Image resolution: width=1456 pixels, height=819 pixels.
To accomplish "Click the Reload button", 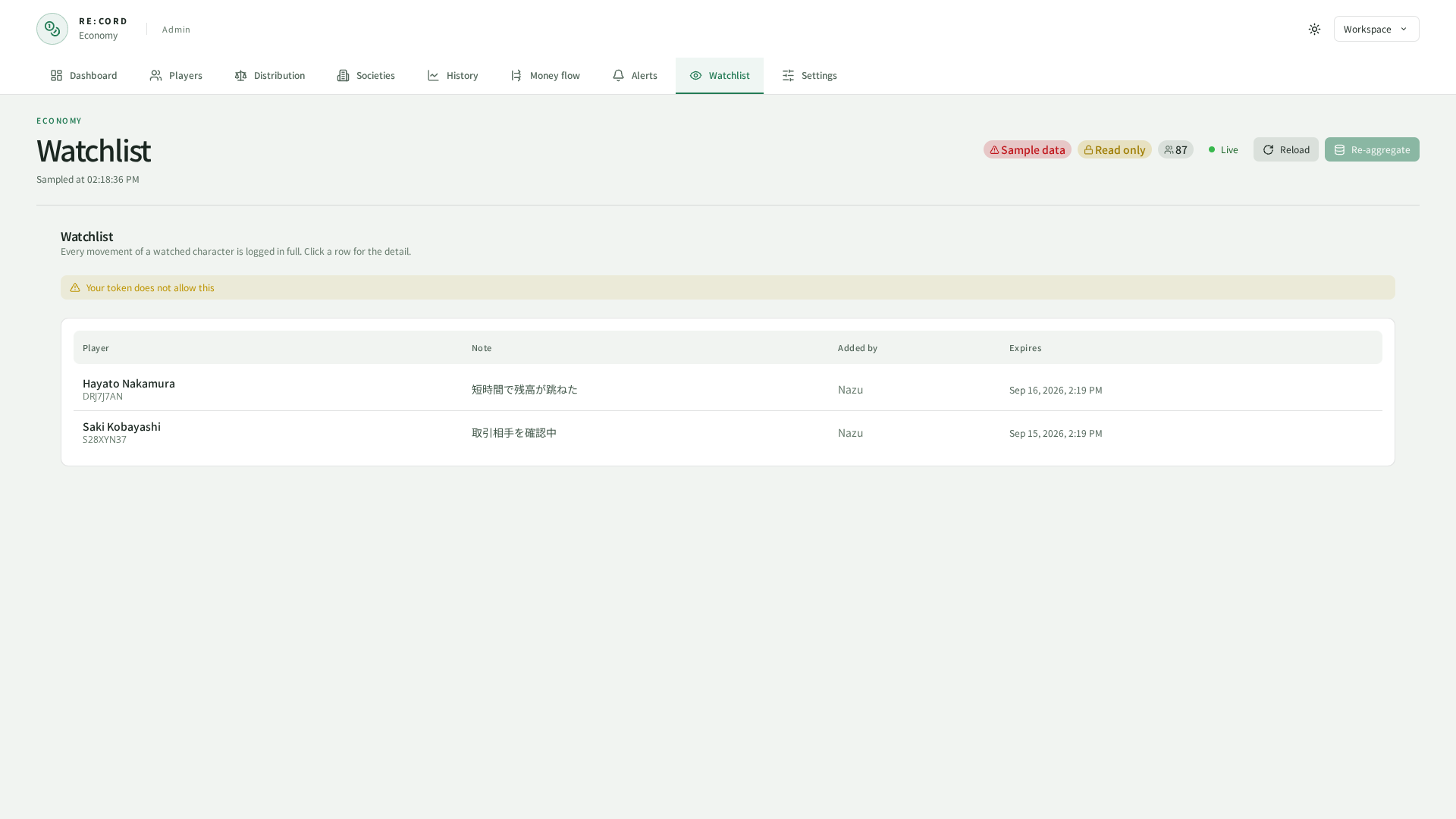I will click(1285, 149).
